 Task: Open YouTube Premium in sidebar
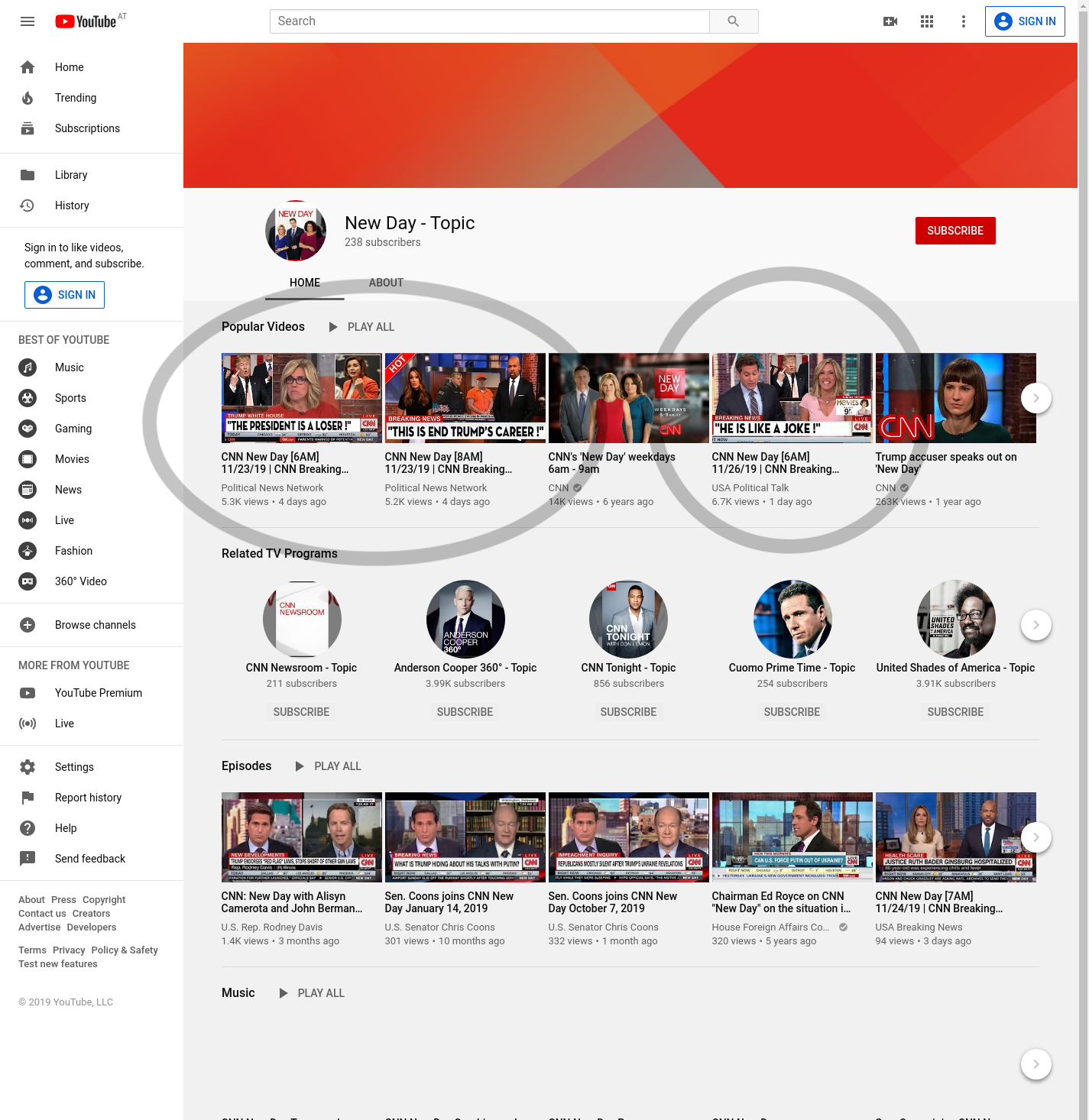click(92, 693)
